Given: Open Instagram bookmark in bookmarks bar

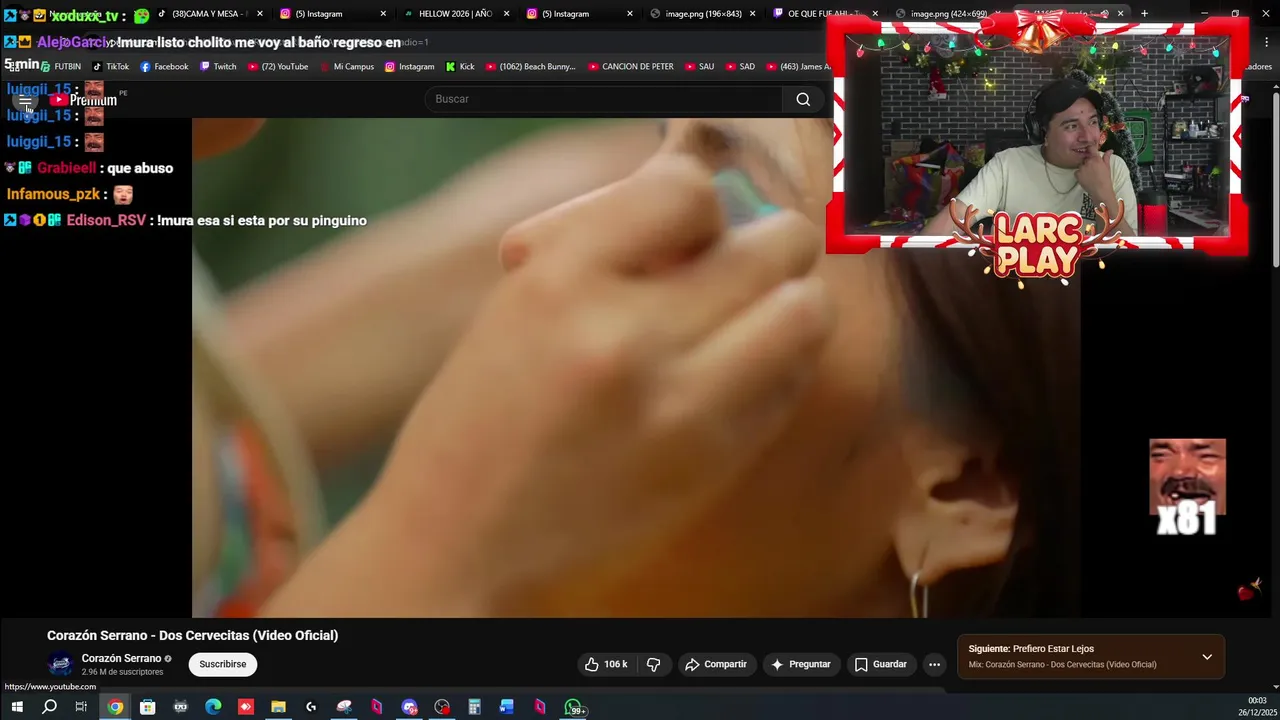Looking at the screenshot, I should [409, 67].
